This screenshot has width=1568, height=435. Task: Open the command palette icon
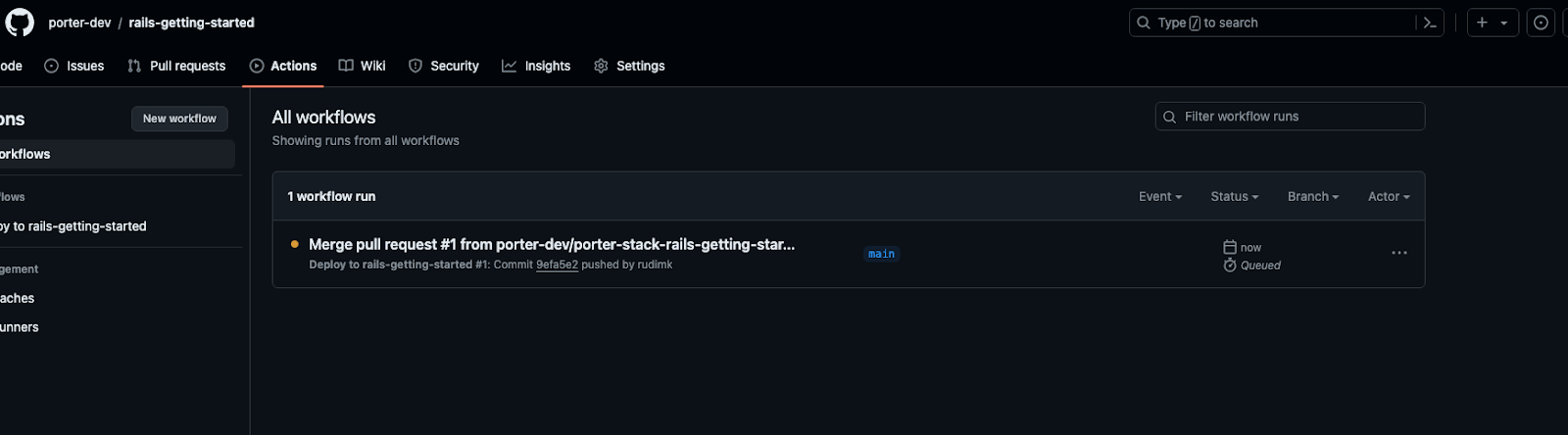[x=1430, y=23]
